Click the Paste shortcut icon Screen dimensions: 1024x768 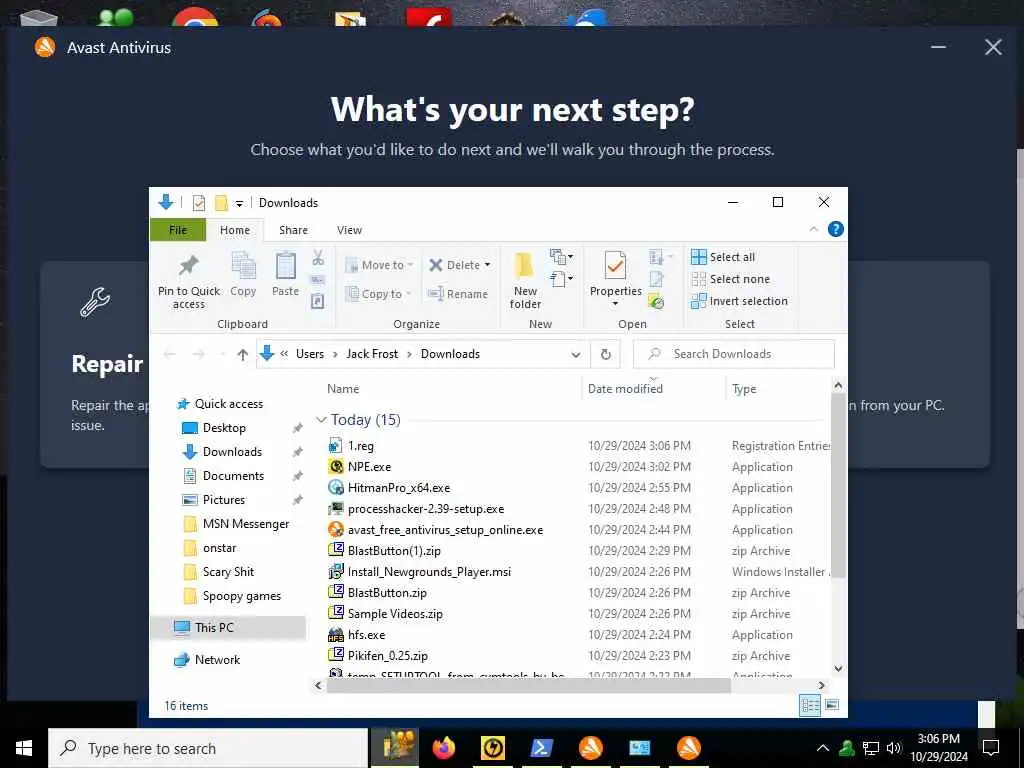pyautogui.click(x=318, y=301)
